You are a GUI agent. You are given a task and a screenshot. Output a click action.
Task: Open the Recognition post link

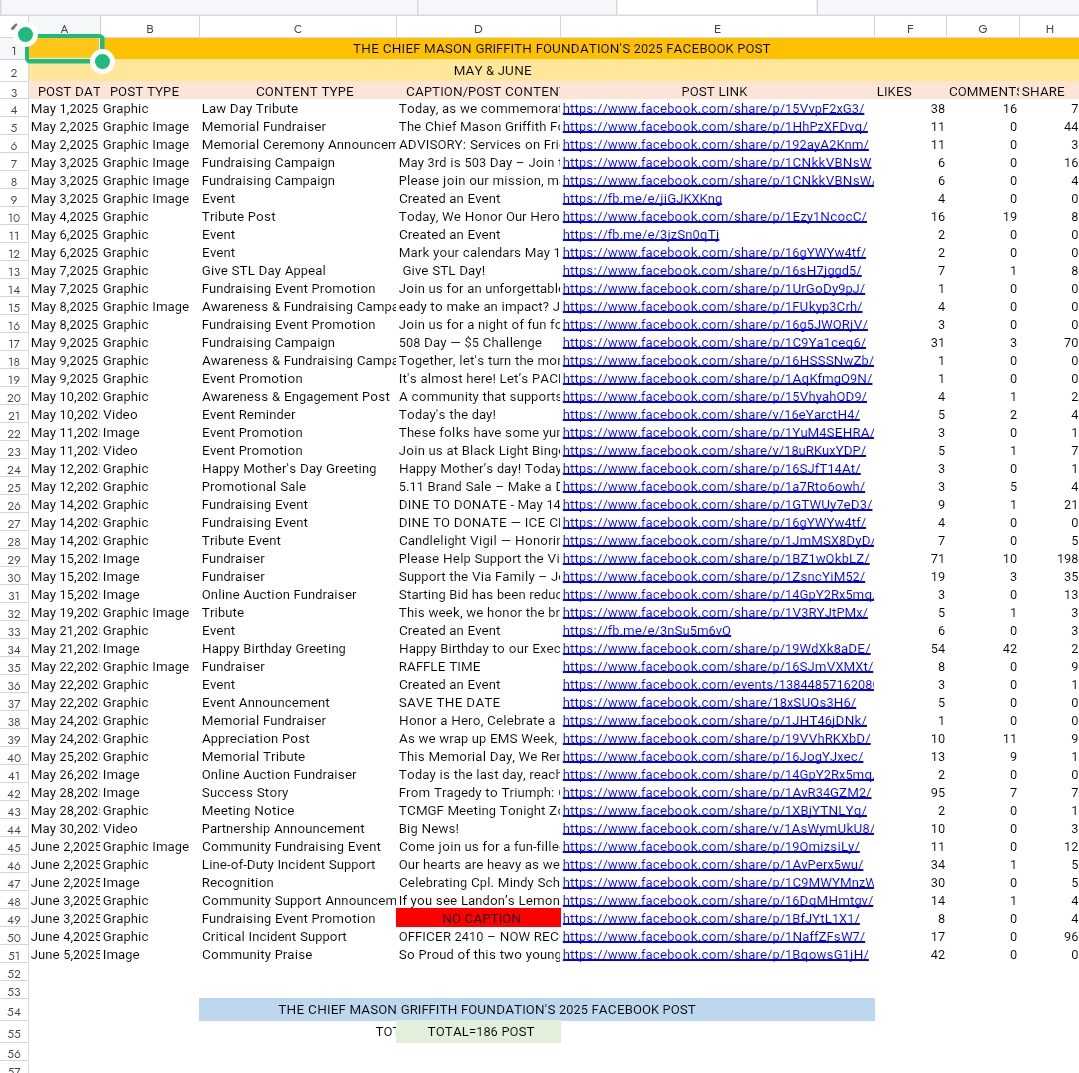click(x=718, y=882)
